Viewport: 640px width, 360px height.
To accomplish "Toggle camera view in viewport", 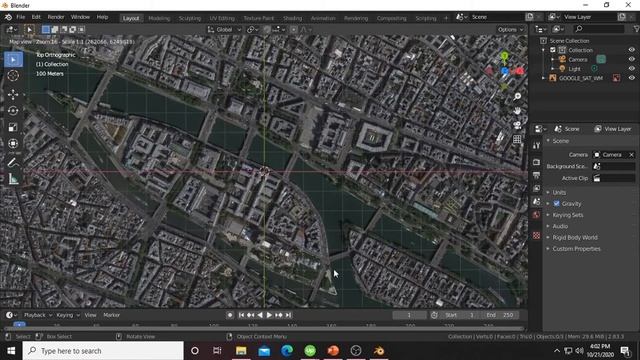I will pyautogui.click(x=517, y=125).
